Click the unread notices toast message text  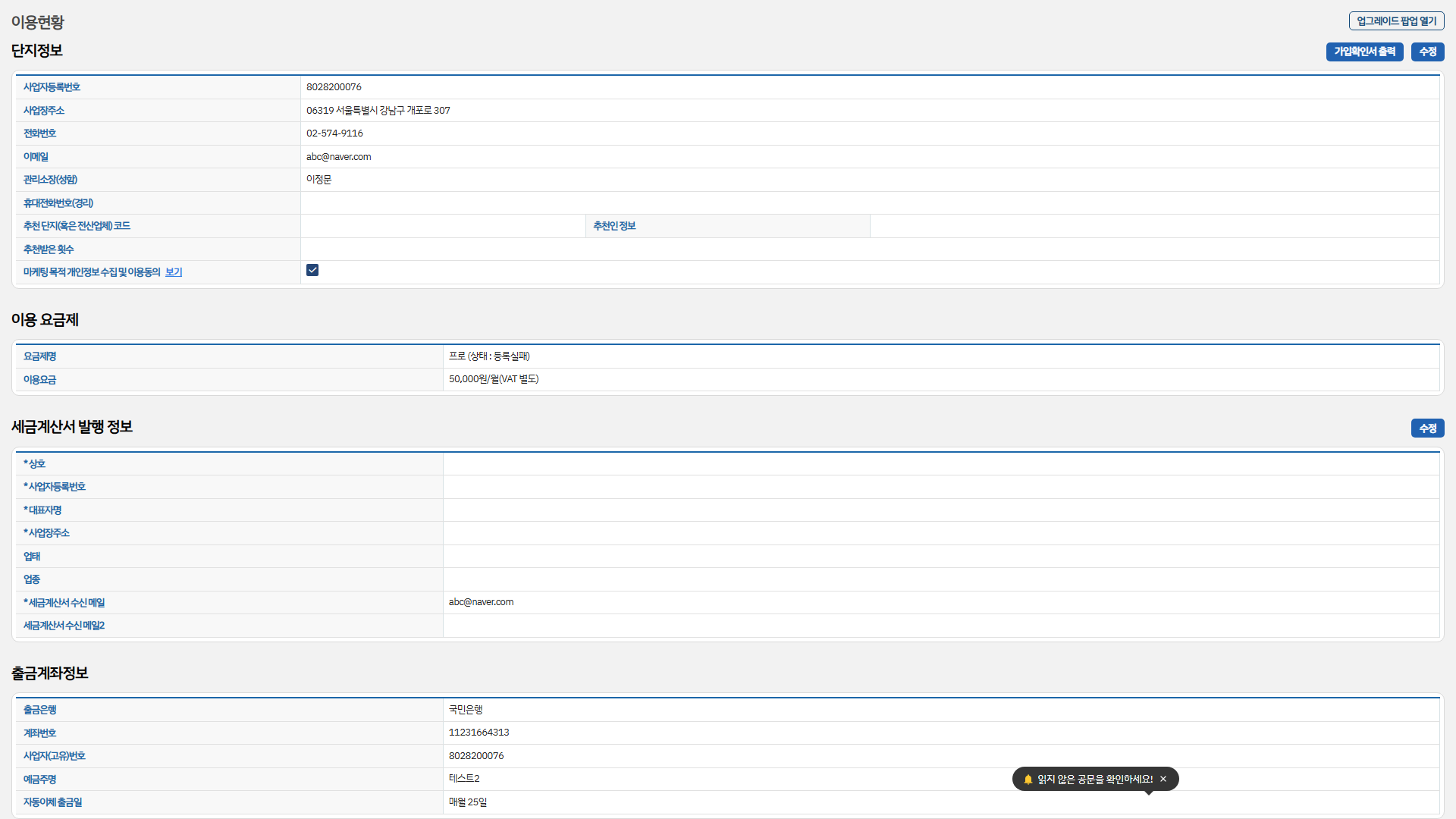(x=1094, y=779)
